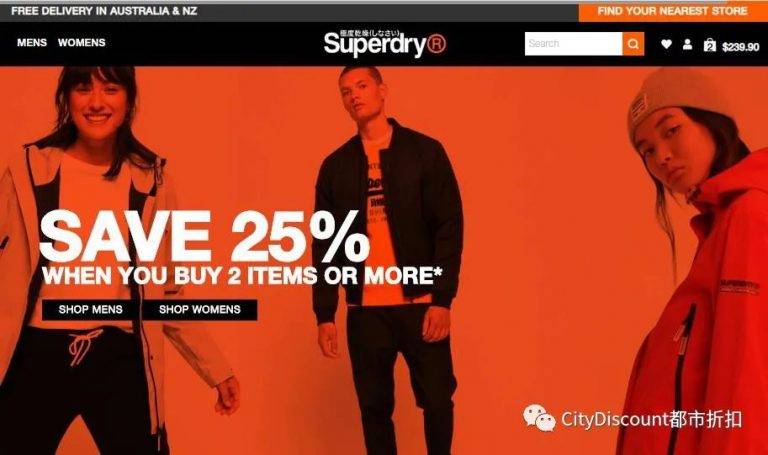Click the WeChat logo watermark

click(539, 418)
